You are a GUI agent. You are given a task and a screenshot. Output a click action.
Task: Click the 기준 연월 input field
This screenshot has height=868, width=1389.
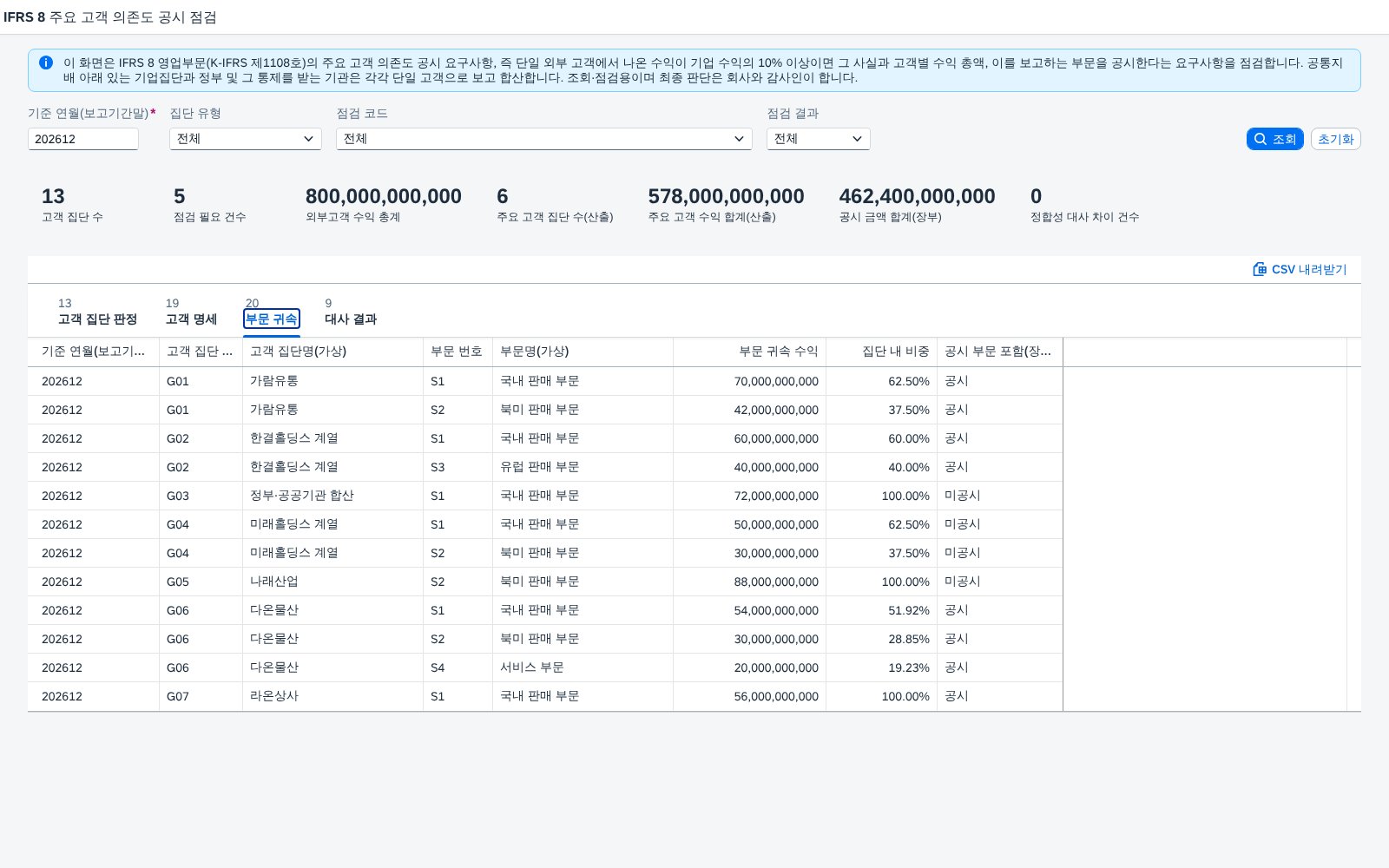(x=83, y=139)
